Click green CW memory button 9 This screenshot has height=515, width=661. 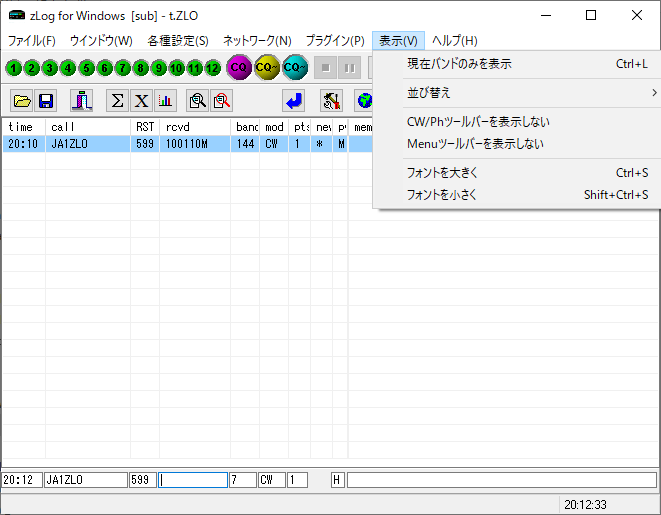pos(159,68)
